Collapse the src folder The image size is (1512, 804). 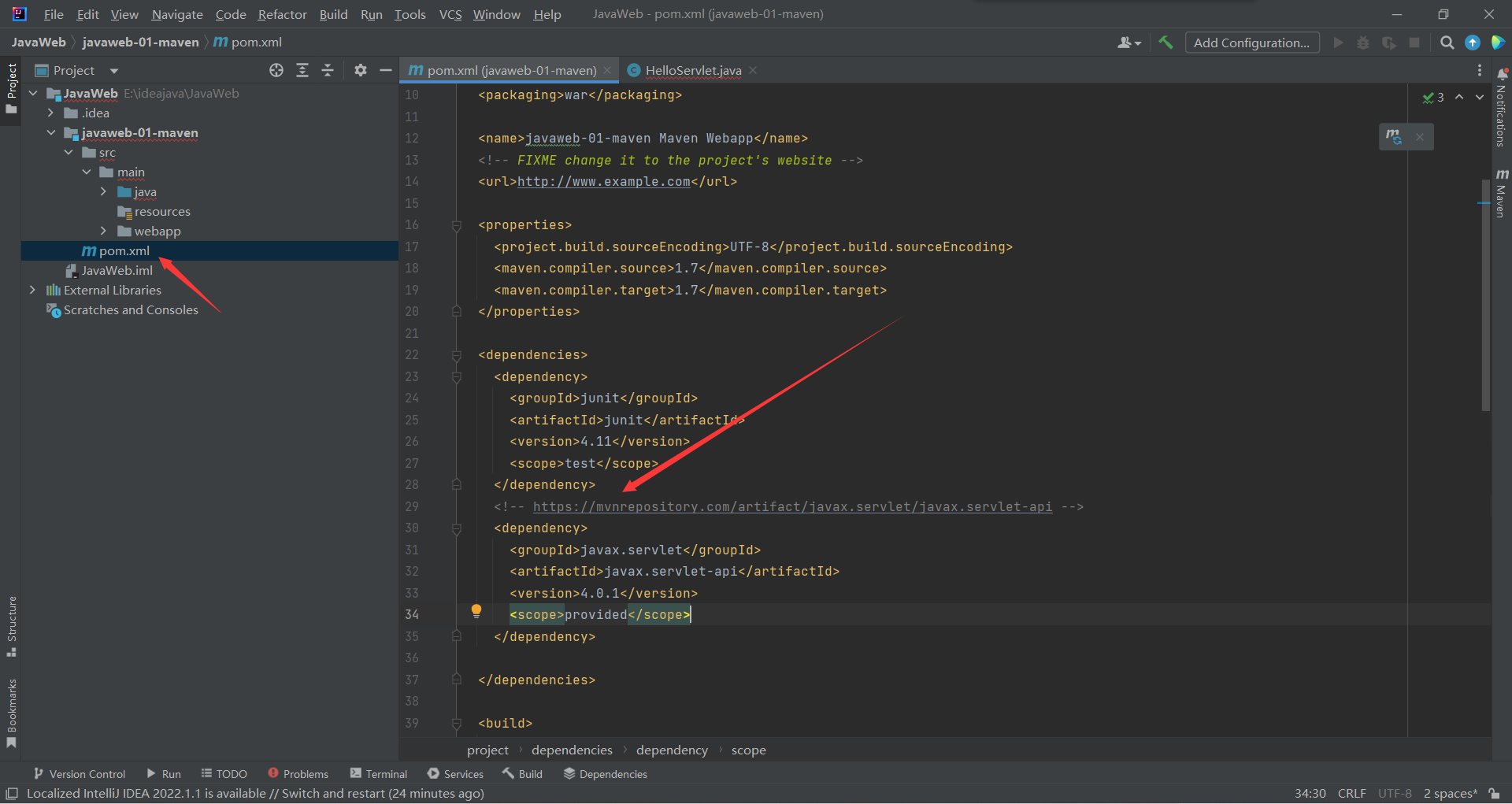coord(69,152)
